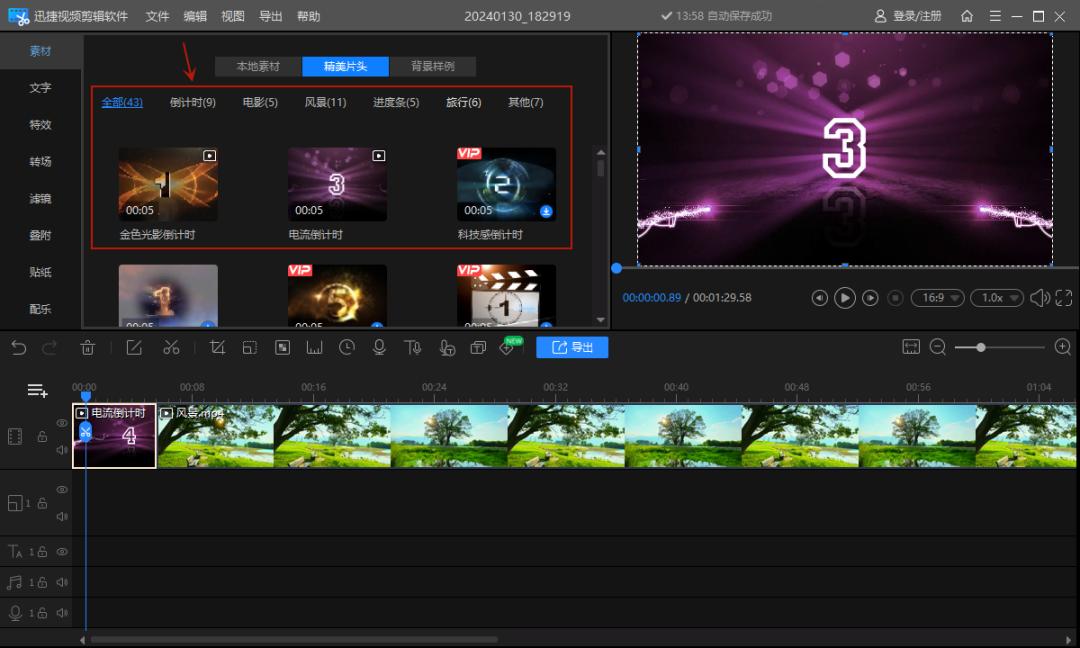
Task: Click the blue 导出 export button
Action: pos(572,347)
